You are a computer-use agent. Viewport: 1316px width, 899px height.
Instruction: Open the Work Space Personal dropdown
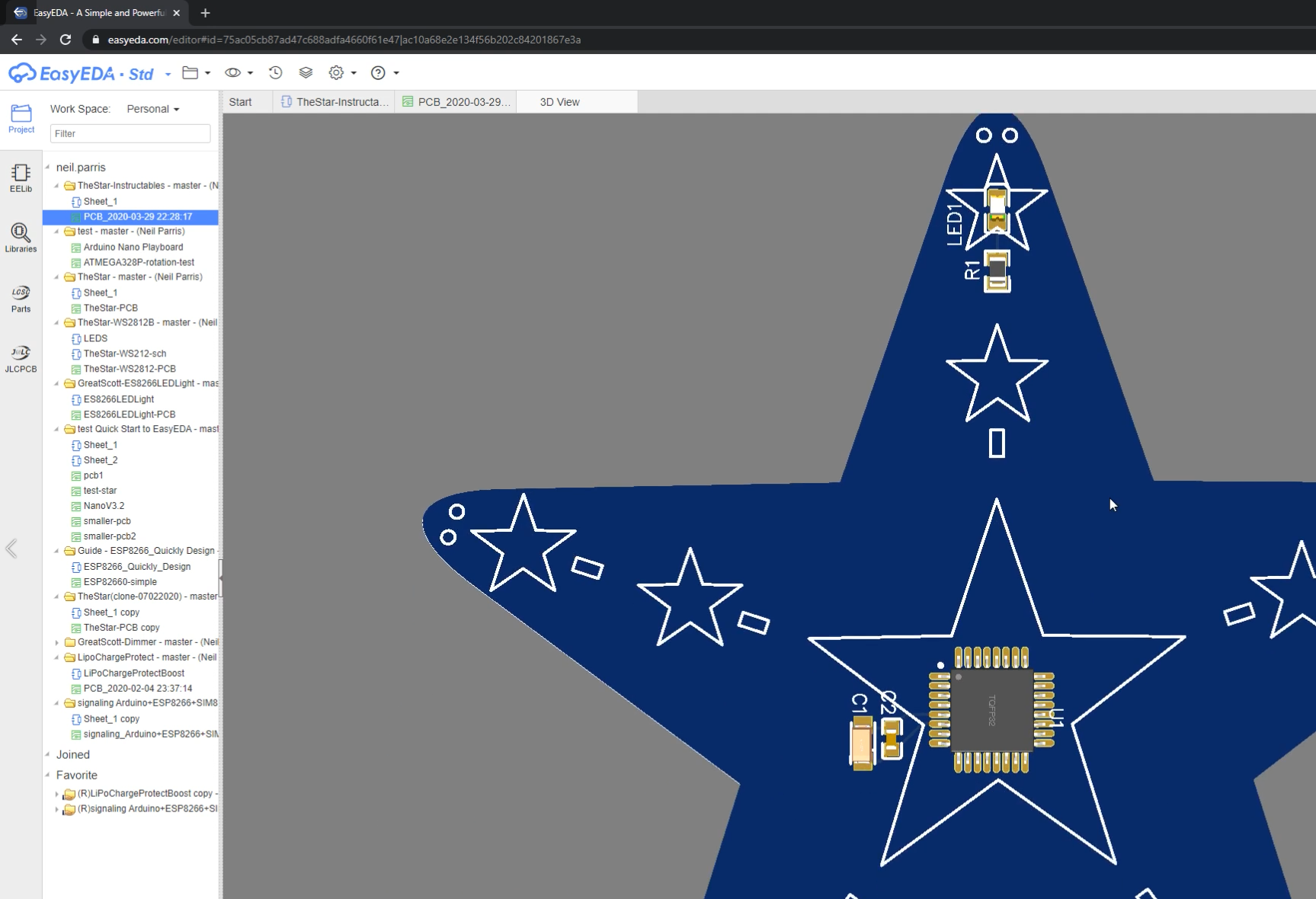pos(152,108)
